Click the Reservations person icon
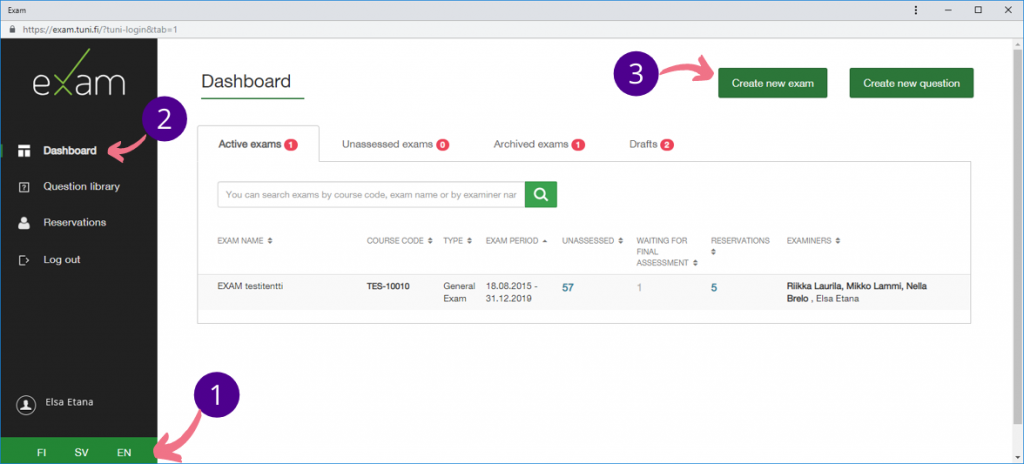The image size is (1024, 464). (x=25, y=223)
